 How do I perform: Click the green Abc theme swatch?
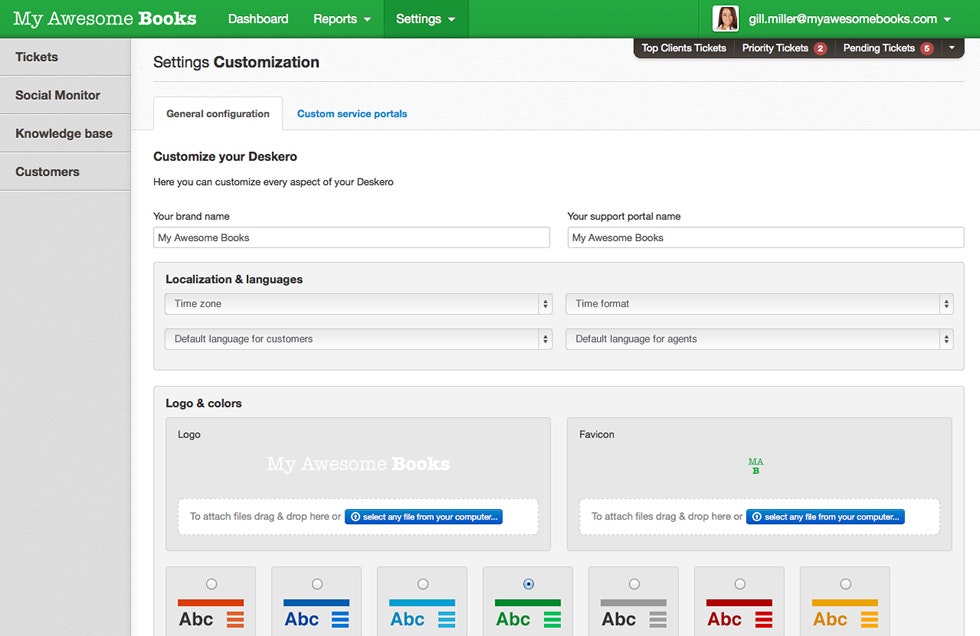click(528, 614)
